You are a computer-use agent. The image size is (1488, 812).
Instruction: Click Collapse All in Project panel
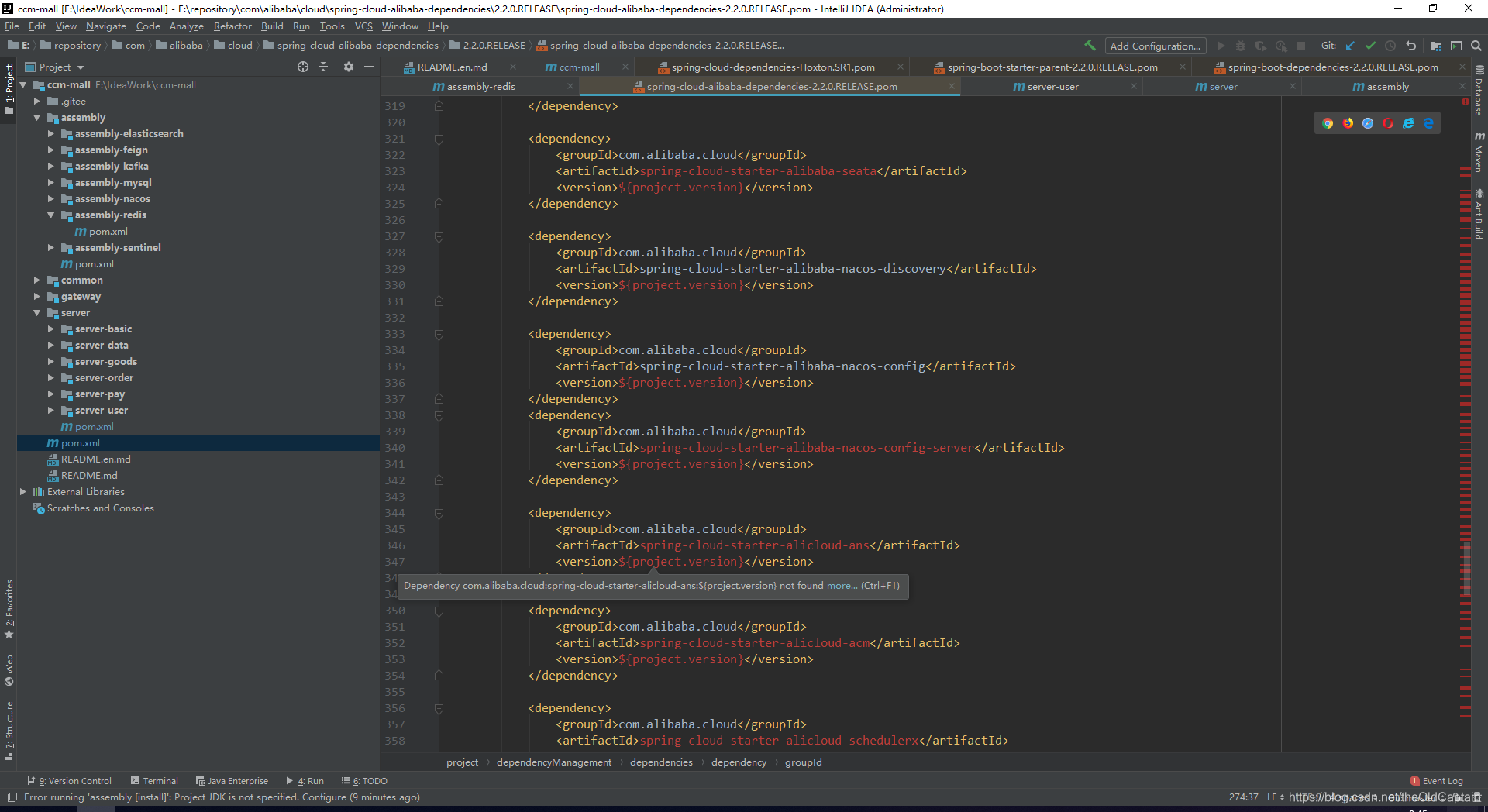click(x=323, y=67)
